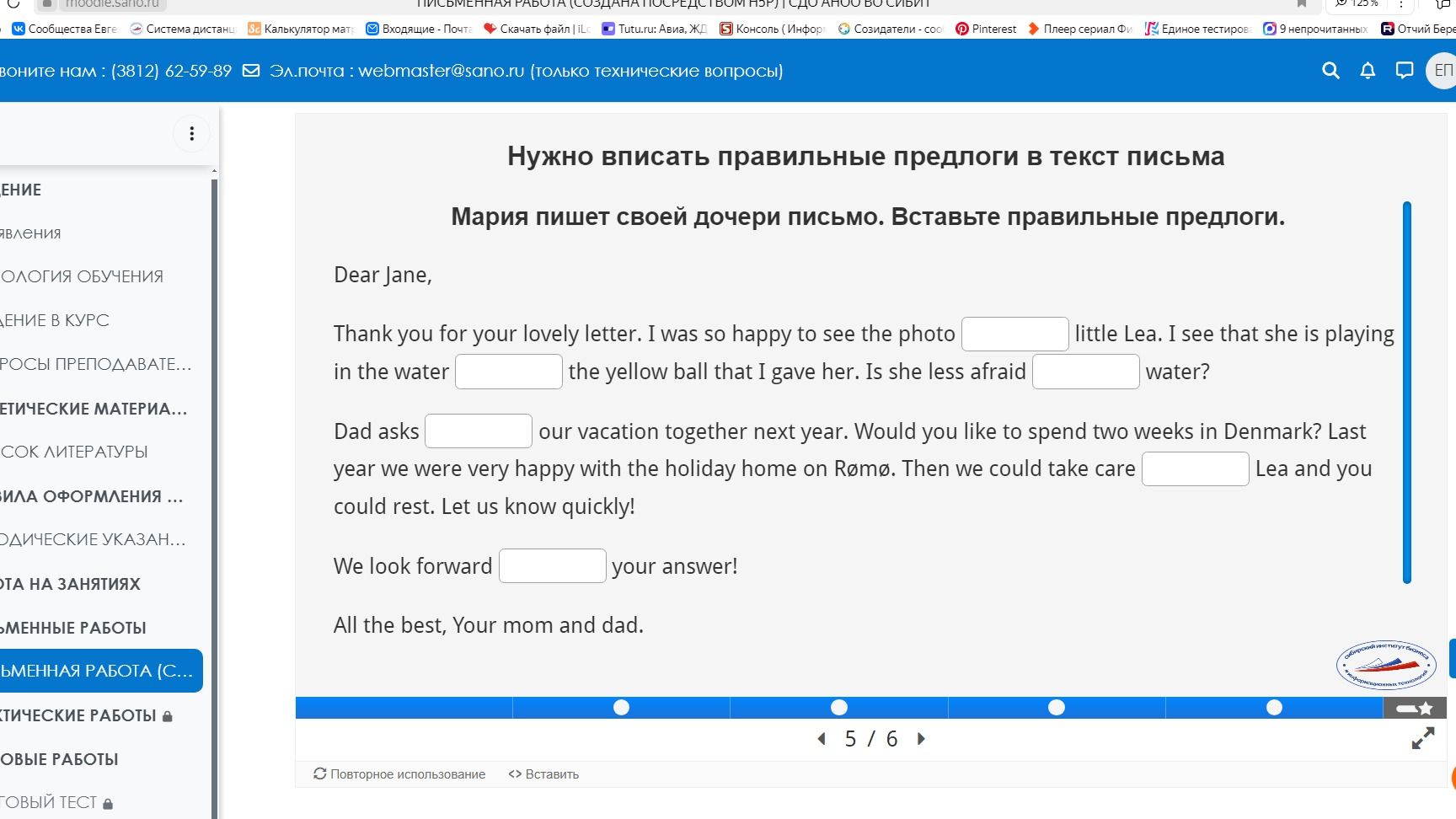
Task: Click the blank after 'see the photo'
Action: (x=1015, y=335)
